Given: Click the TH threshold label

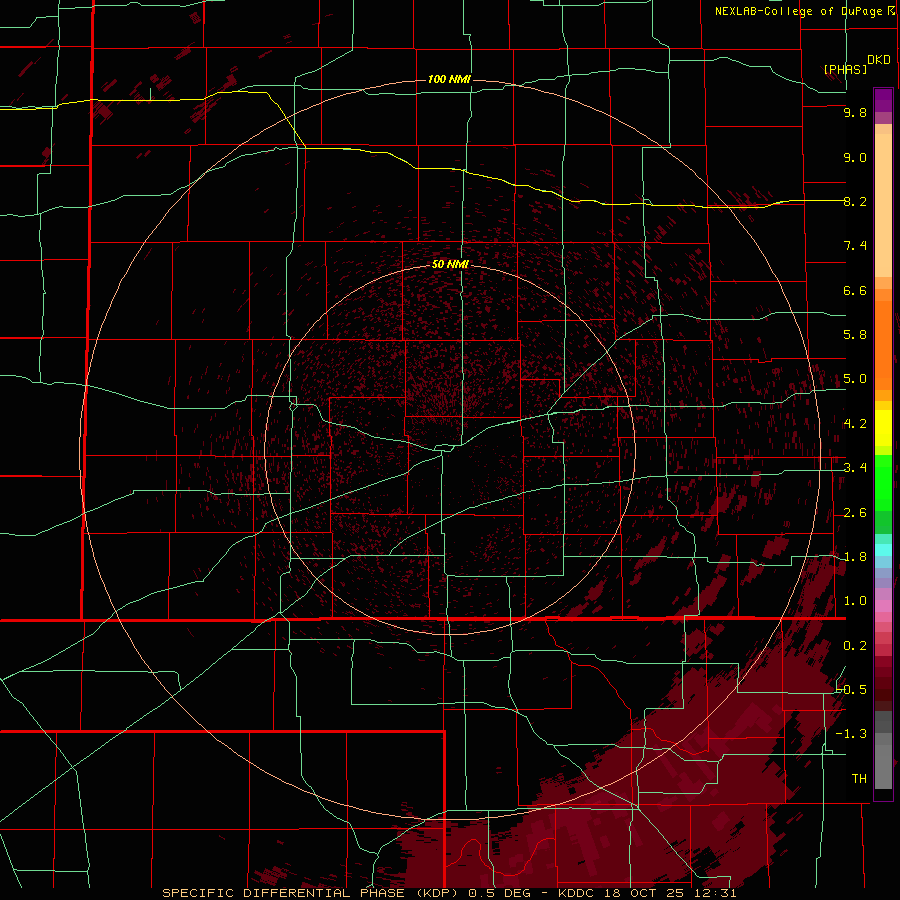Looking at the screenshot, I should (x=859, y=778).
